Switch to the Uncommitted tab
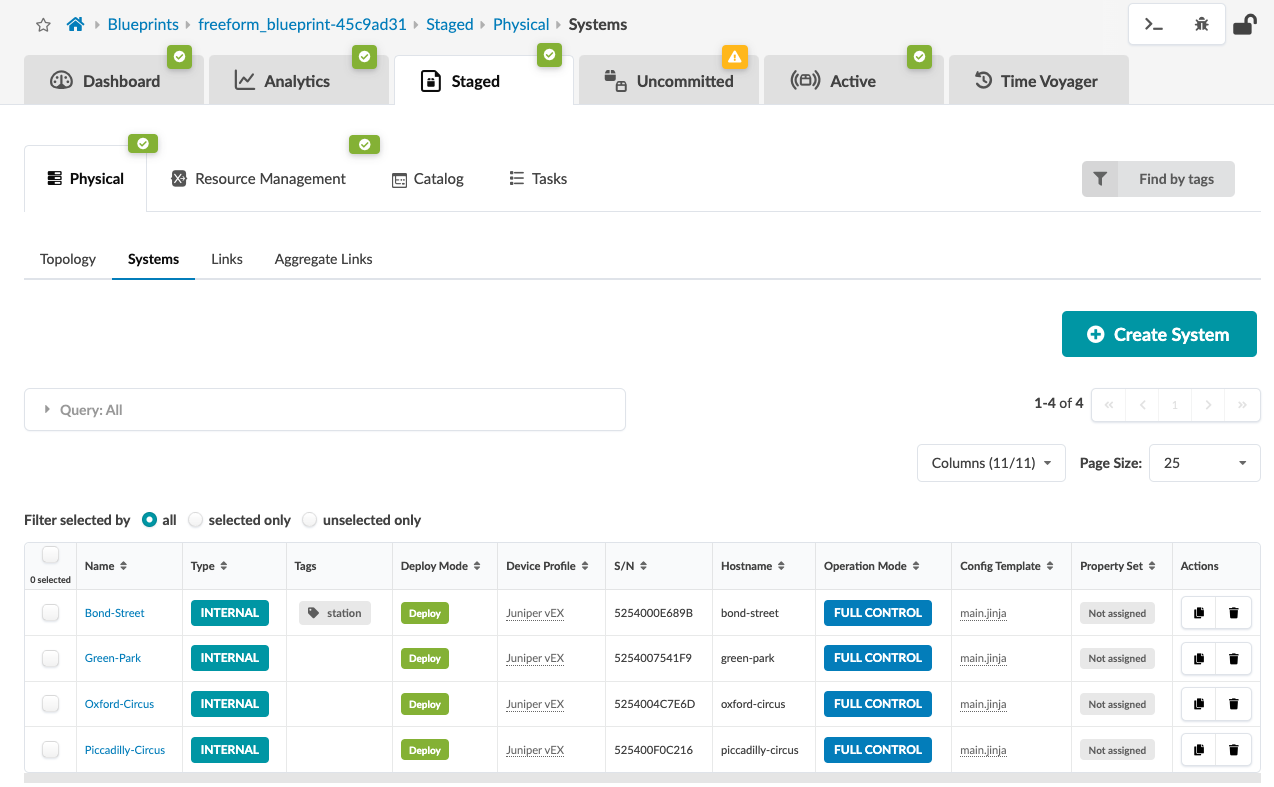Screen dimensions: 1274x787 pos(670,81)
